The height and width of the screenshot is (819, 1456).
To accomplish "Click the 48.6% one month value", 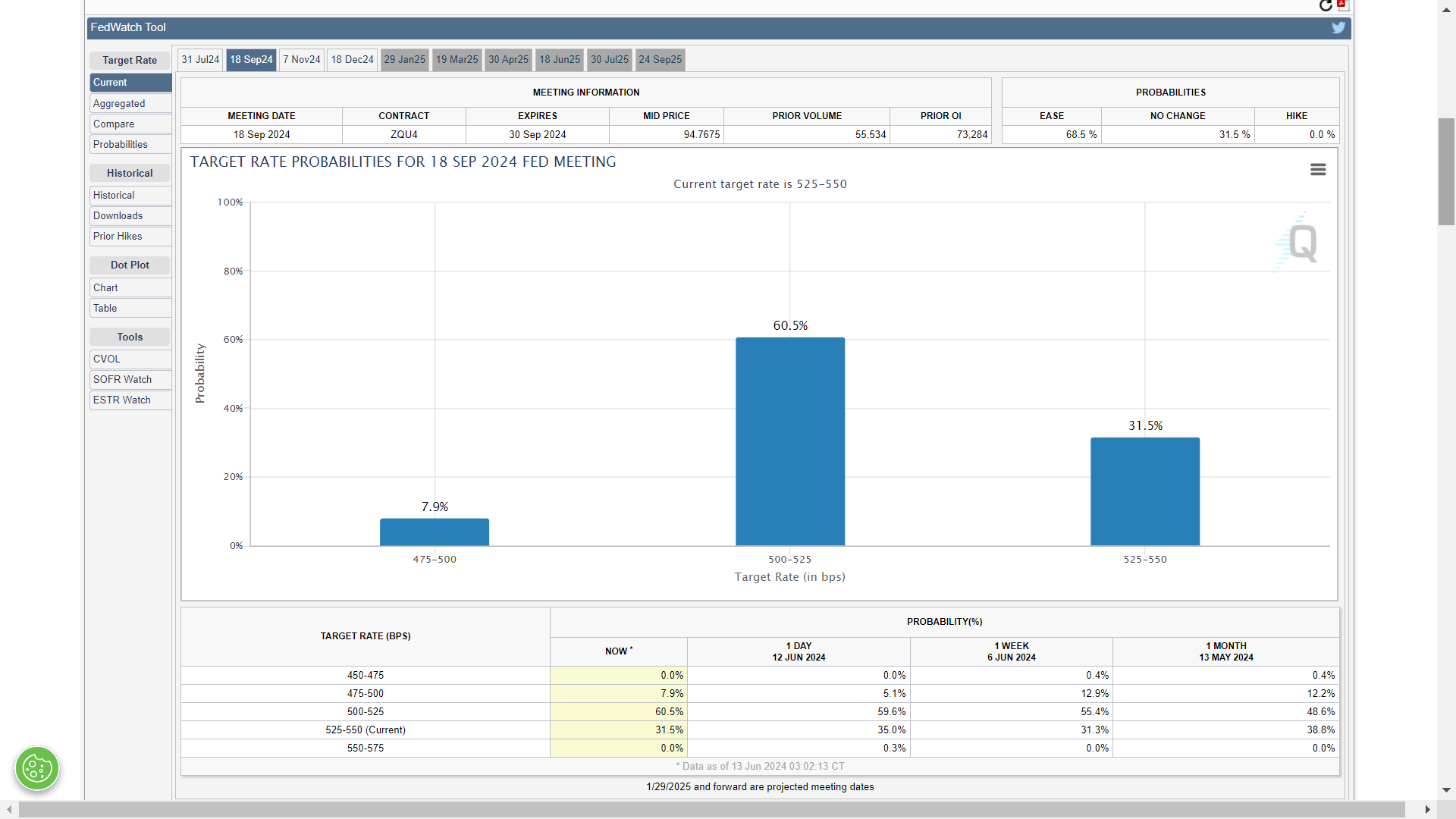I will coord(1321,711).
